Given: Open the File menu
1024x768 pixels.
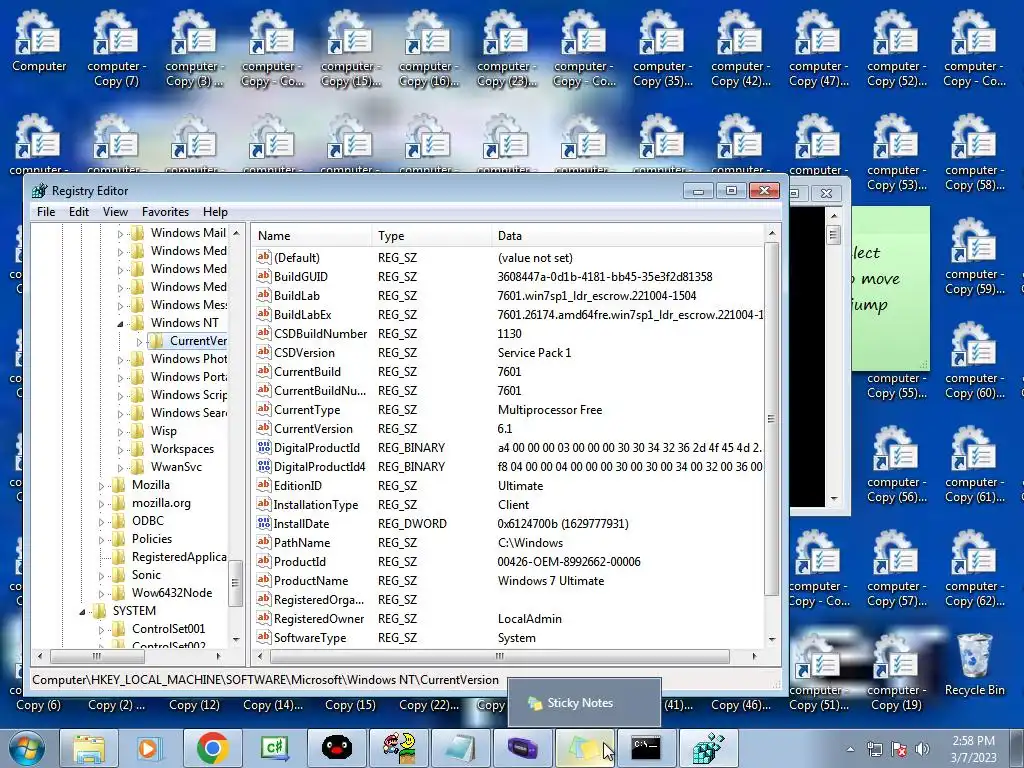Looking at the screenshot, I should [x=46, y=212].
